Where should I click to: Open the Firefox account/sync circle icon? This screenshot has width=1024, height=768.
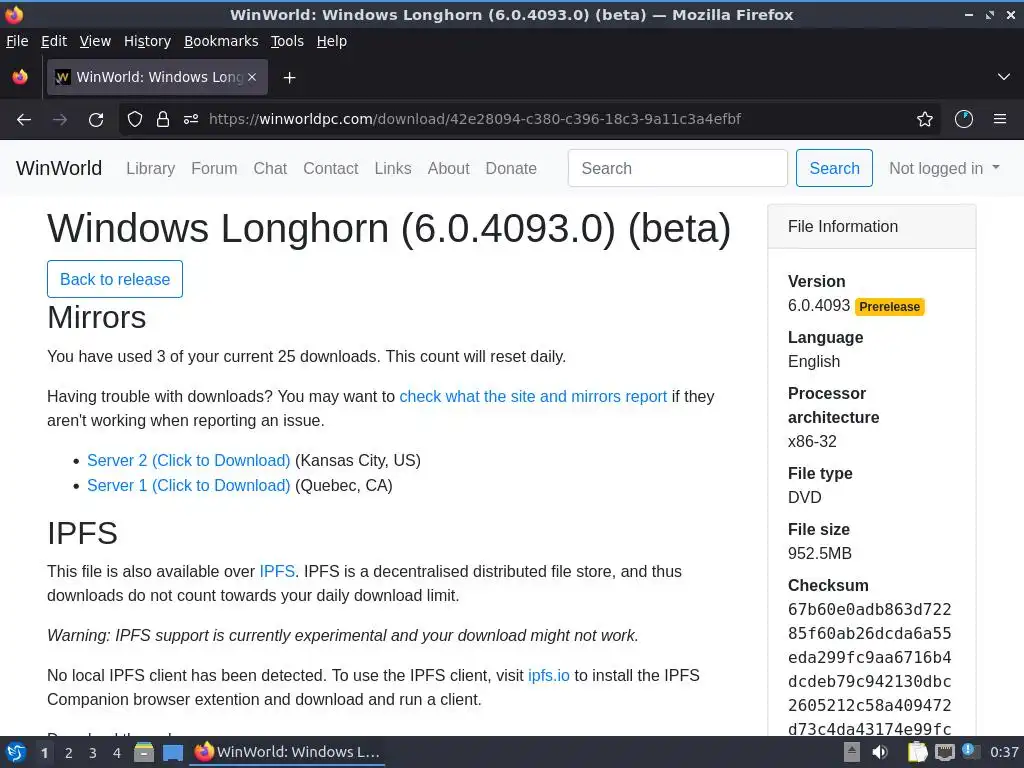click(x=964, y=120)
